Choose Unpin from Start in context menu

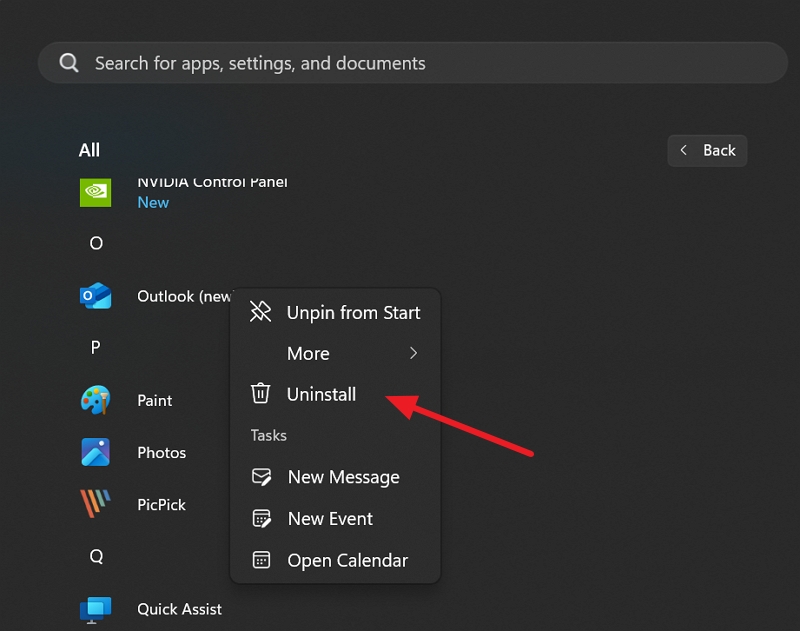[335, 312]
